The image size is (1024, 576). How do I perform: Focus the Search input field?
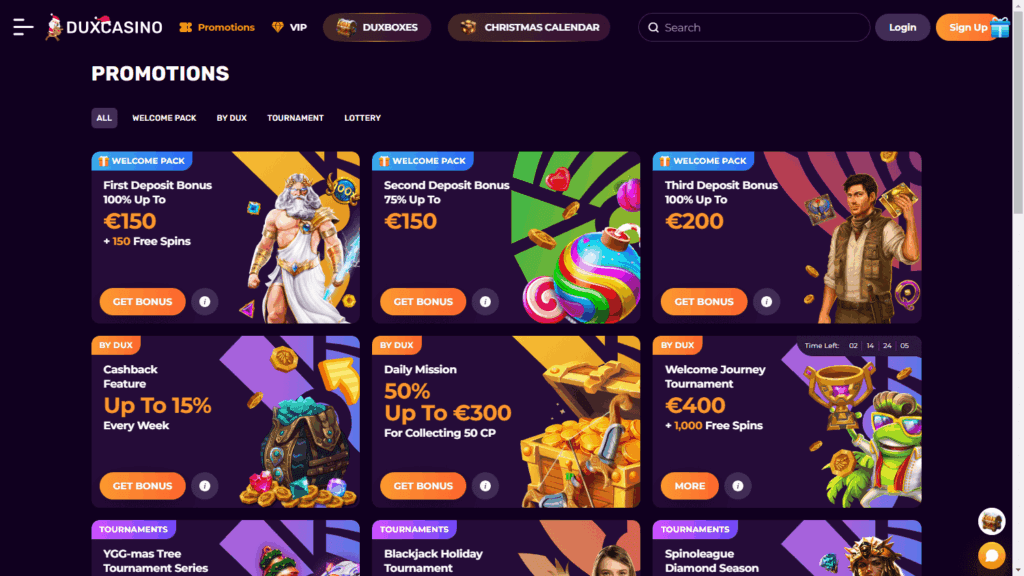754,27
